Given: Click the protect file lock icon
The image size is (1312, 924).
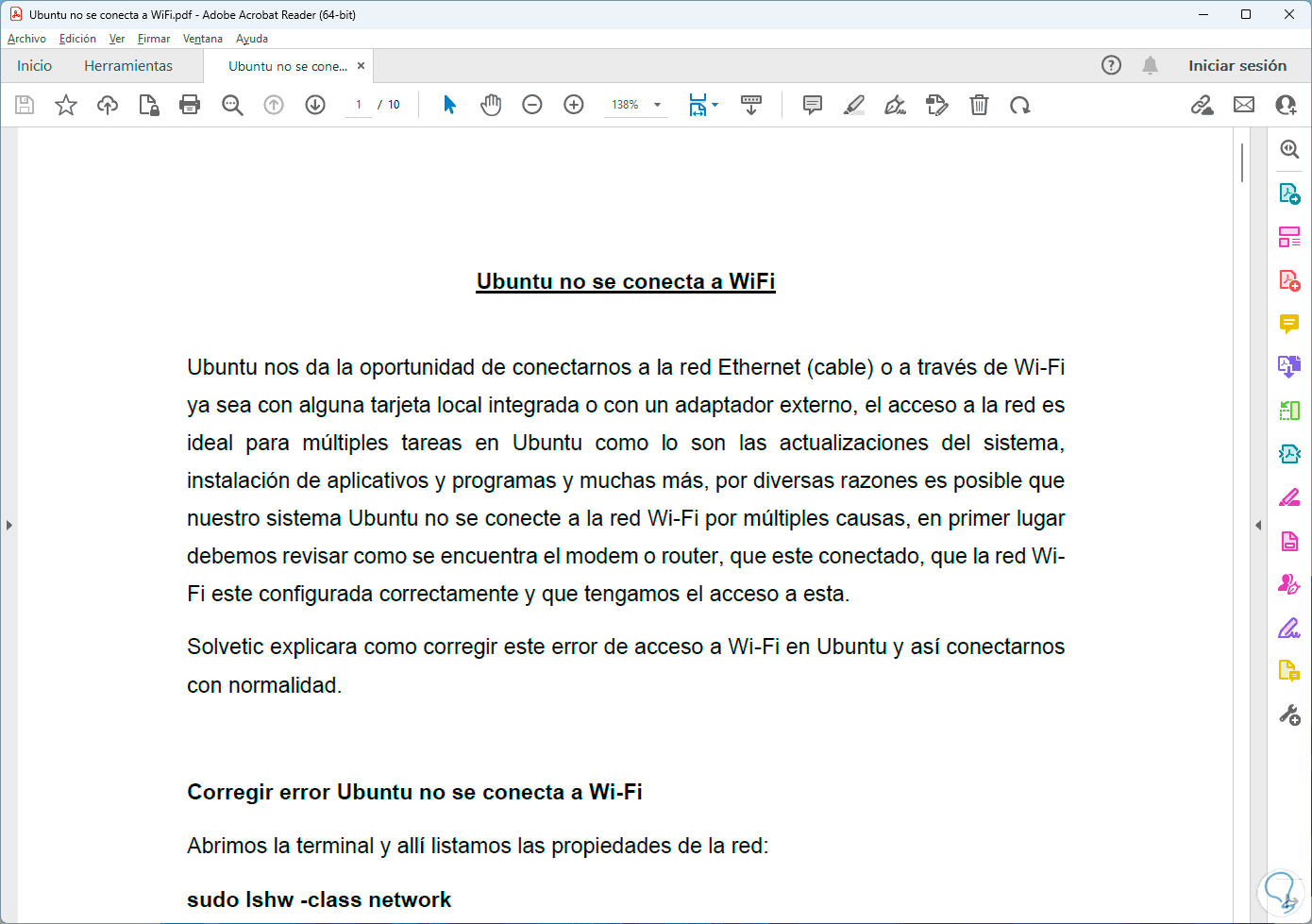Looking at the screenshot, I should click(x=149, y=105).
